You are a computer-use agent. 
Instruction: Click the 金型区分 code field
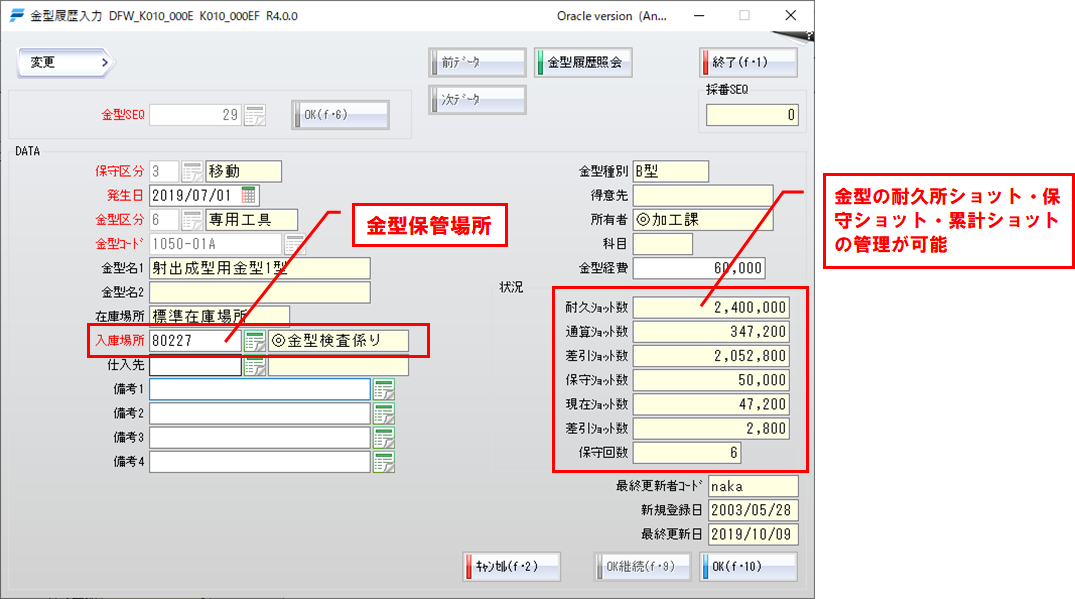tap(164, 220)
